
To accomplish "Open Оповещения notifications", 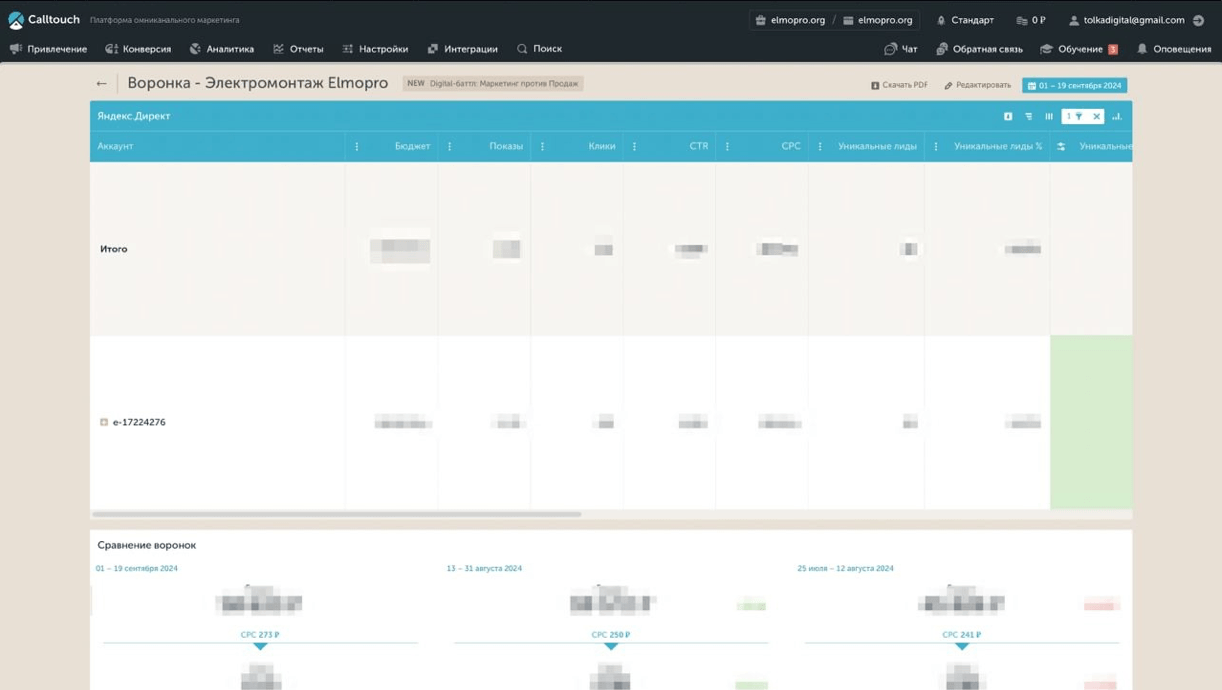I will [x=1174, y=49].
